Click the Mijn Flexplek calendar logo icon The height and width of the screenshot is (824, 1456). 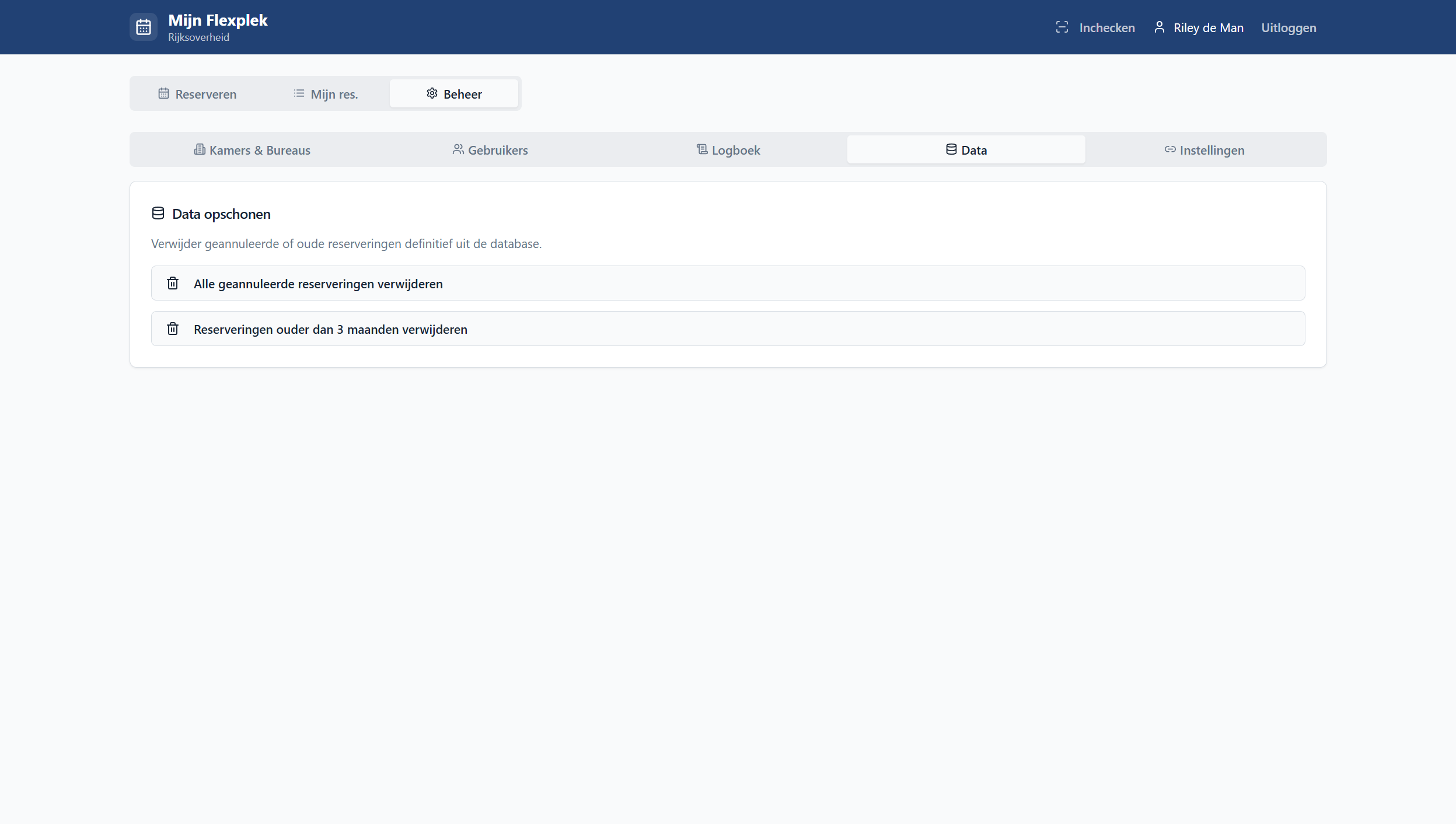[144, 27]
